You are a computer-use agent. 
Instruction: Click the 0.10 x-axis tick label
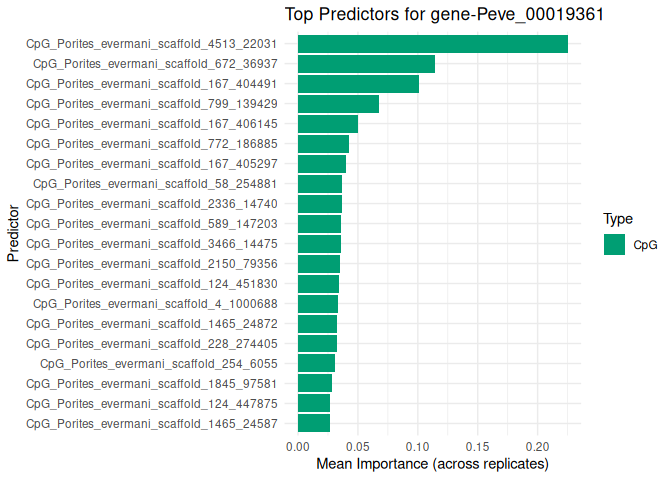point(418,446)
